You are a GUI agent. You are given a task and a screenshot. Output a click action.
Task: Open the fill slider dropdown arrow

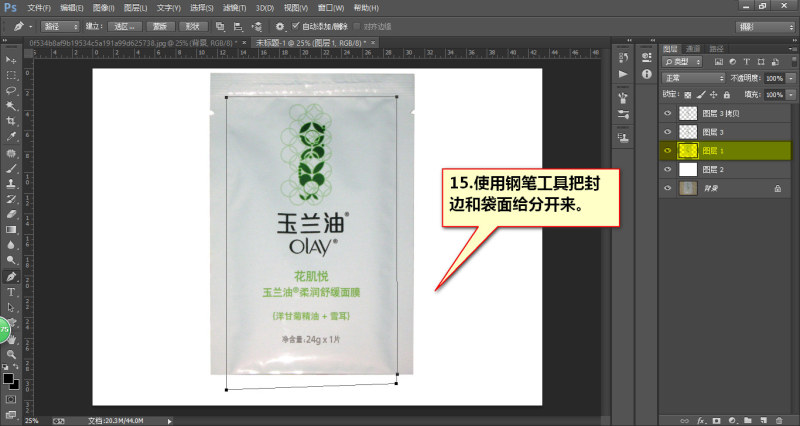[791, 94]
